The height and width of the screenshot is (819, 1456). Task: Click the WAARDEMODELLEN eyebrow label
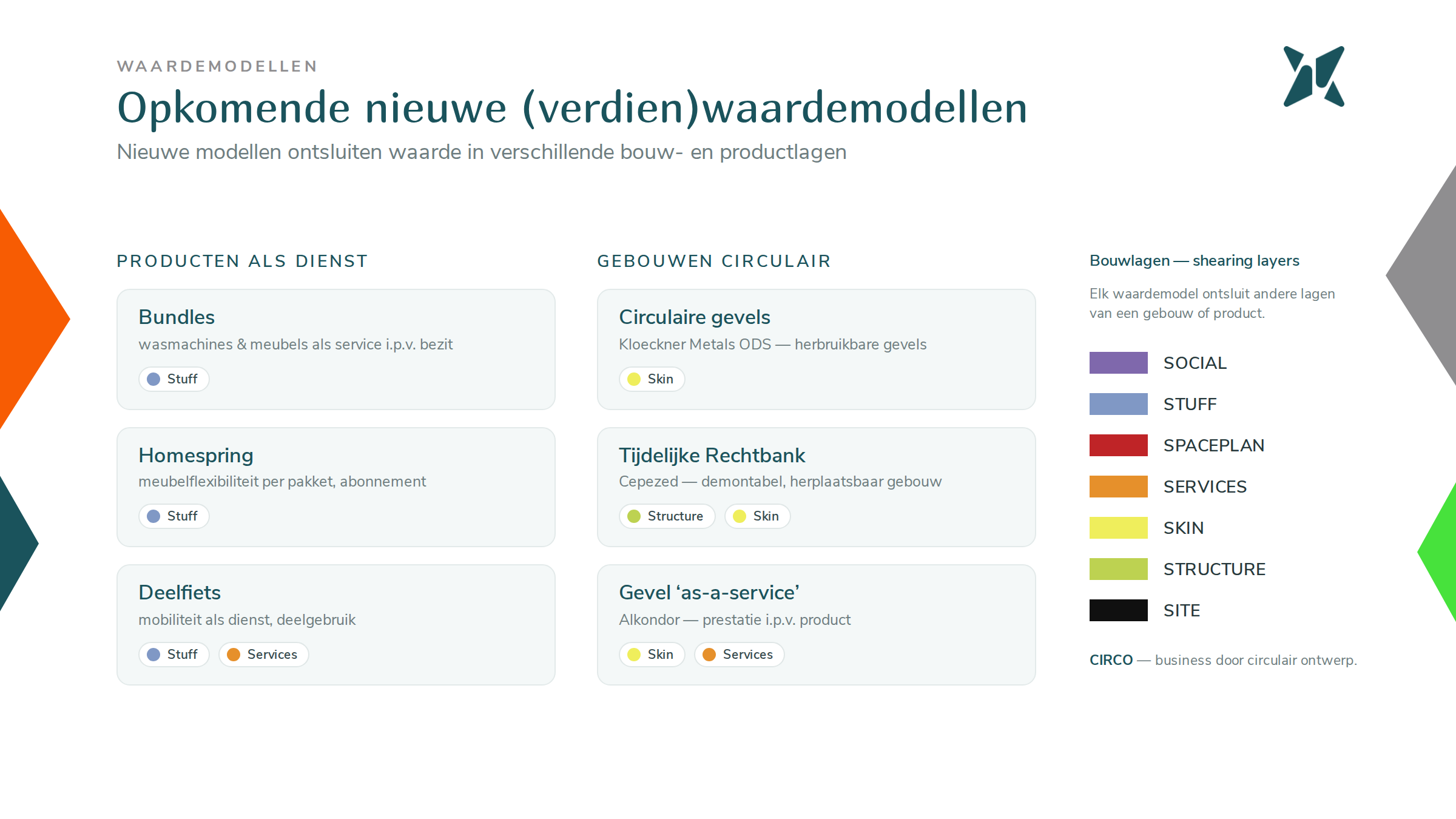[217, 66]
